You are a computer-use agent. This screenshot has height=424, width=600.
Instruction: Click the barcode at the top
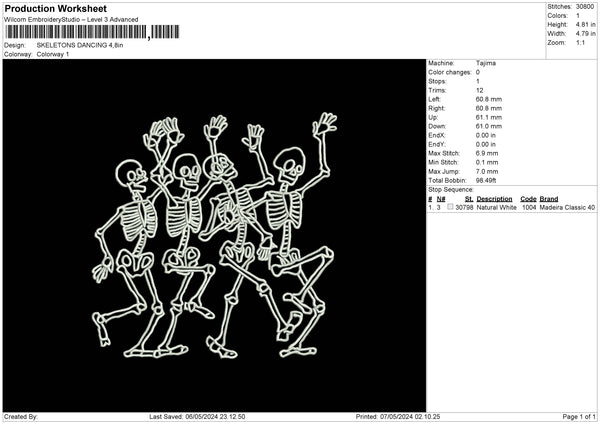pos(92,32)
